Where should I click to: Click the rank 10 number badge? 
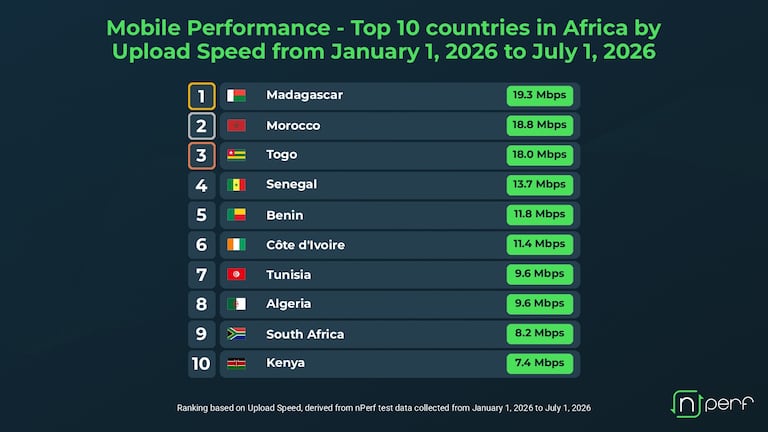click(201, 364)
